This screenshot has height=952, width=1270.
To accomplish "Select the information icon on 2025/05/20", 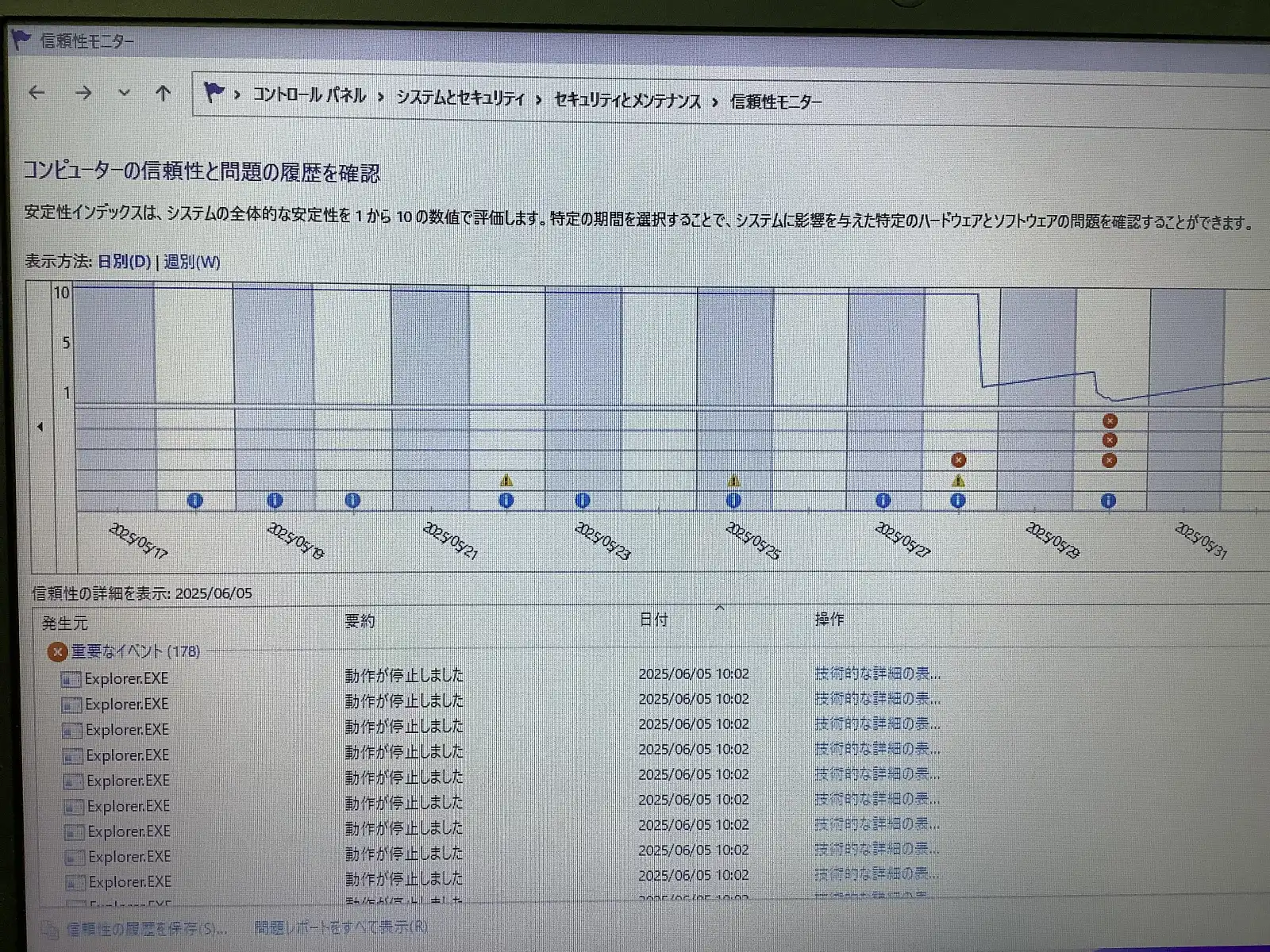I will coord(353,501).
